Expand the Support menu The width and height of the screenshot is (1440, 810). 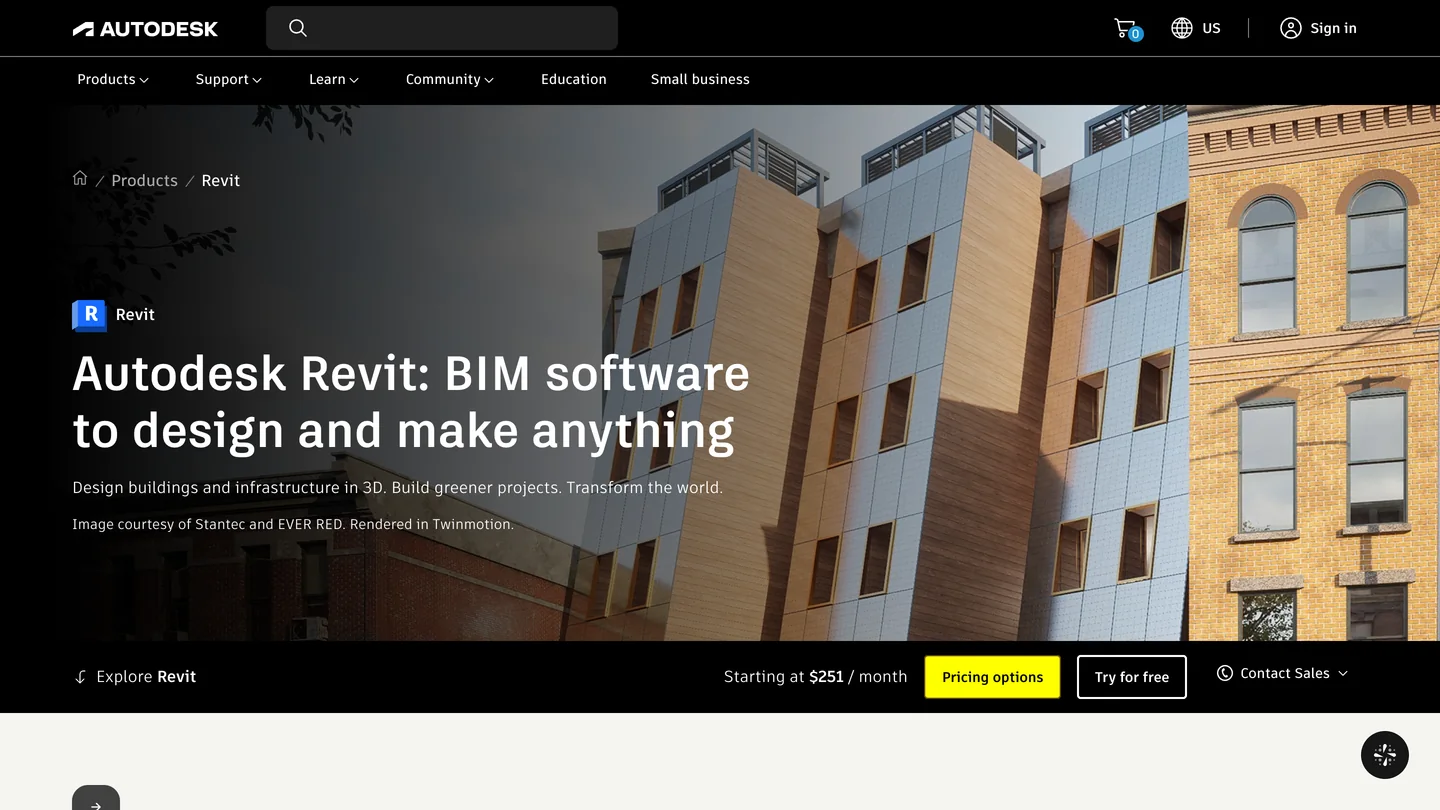pyautogui.click(x=229, y=79)
